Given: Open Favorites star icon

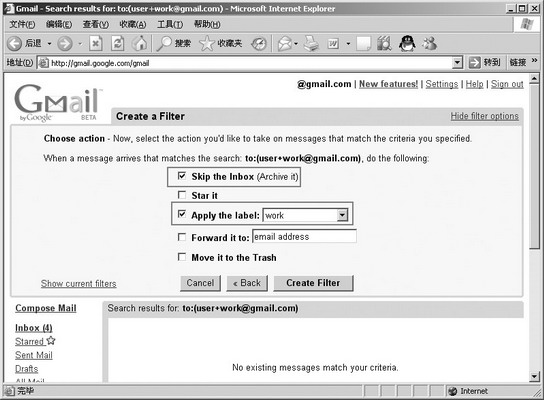Looking at the screenshot, I should 207,43.
